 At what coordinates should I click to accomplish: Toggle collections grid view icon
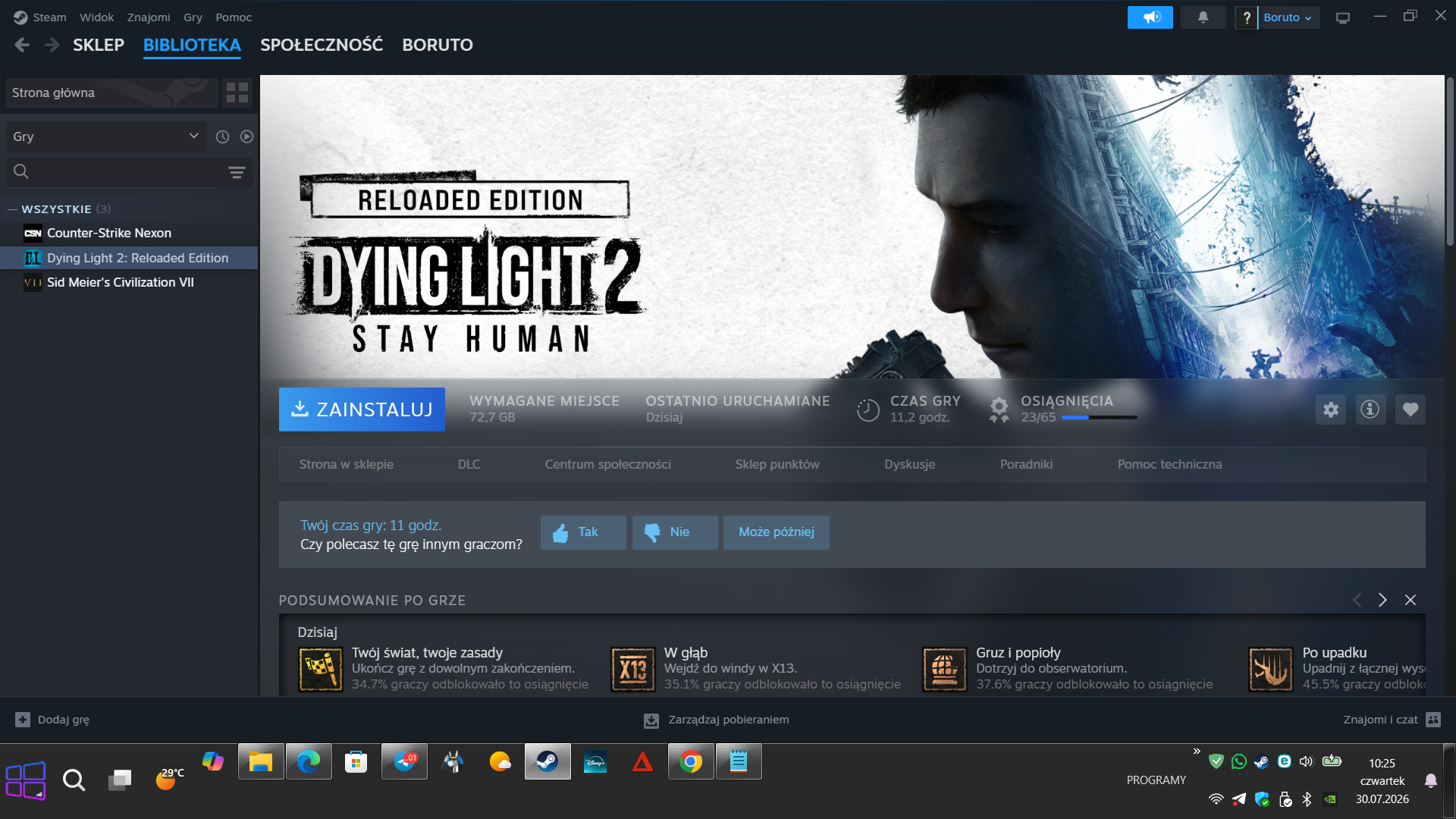pos(237,93)
